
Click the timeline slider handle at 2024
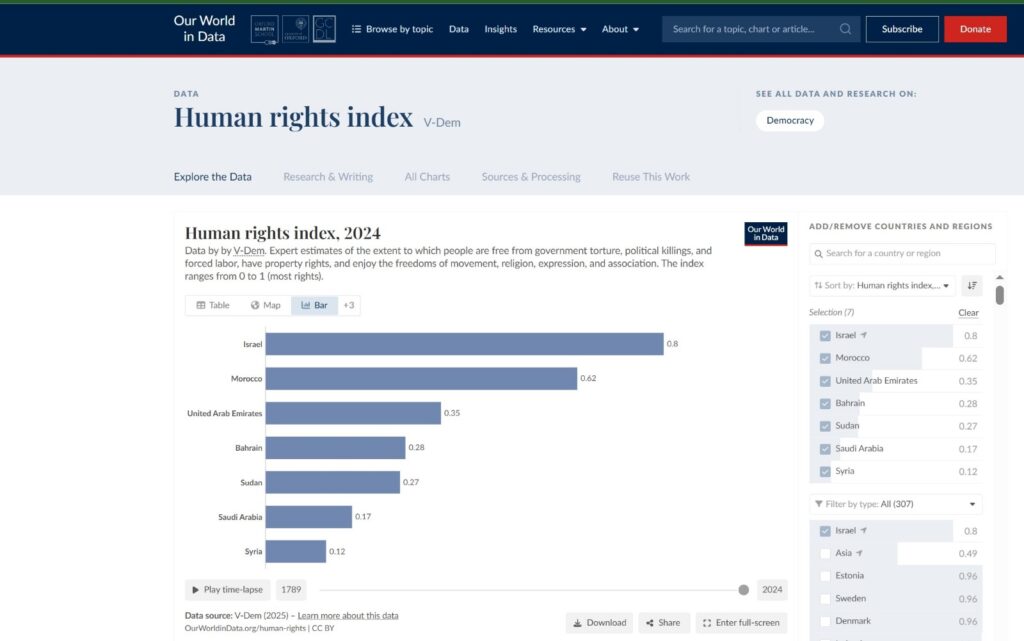[743, 590]
